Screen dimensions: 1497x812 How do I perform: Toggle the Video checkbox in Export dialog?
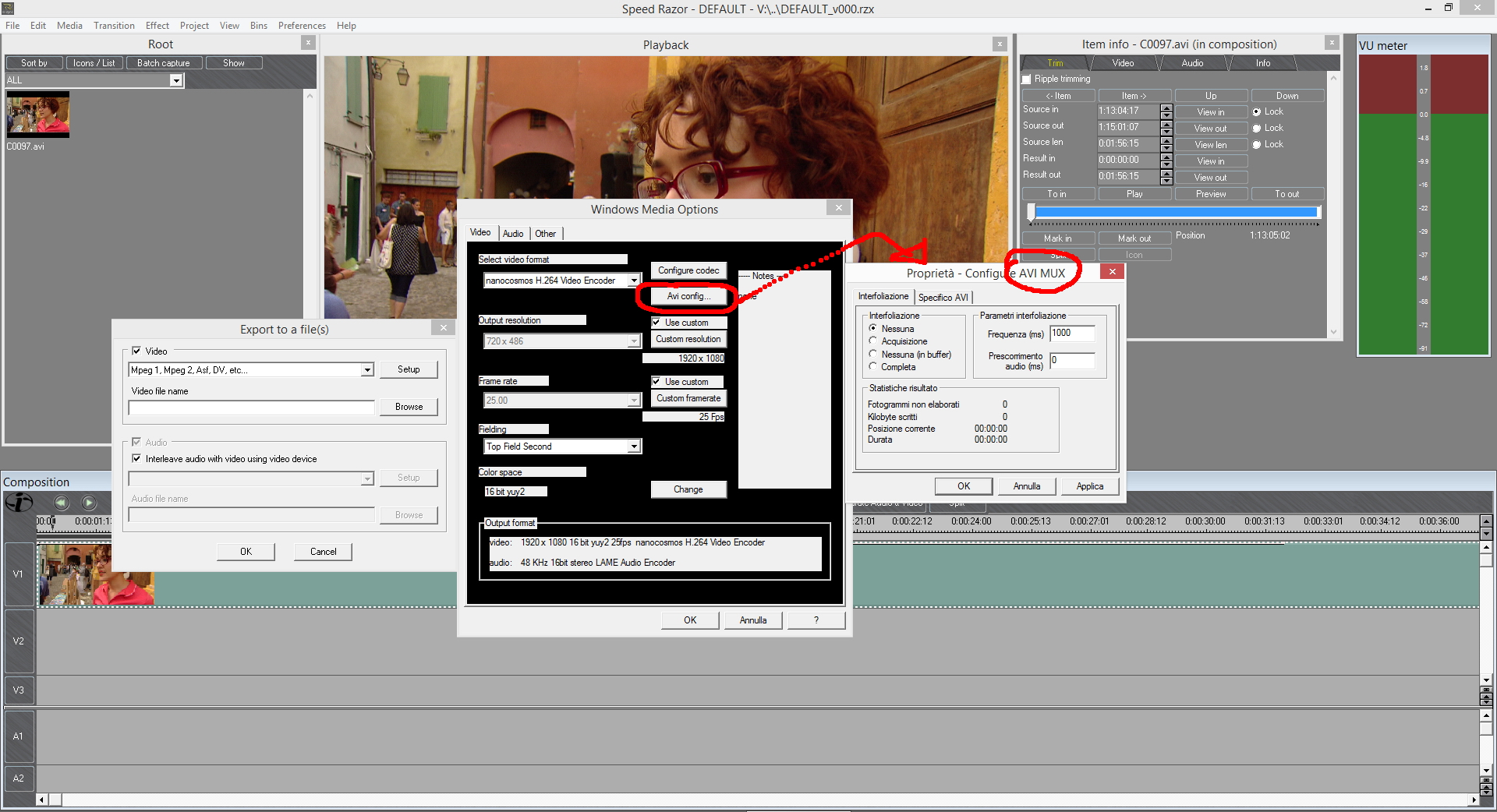coord(136,351)
